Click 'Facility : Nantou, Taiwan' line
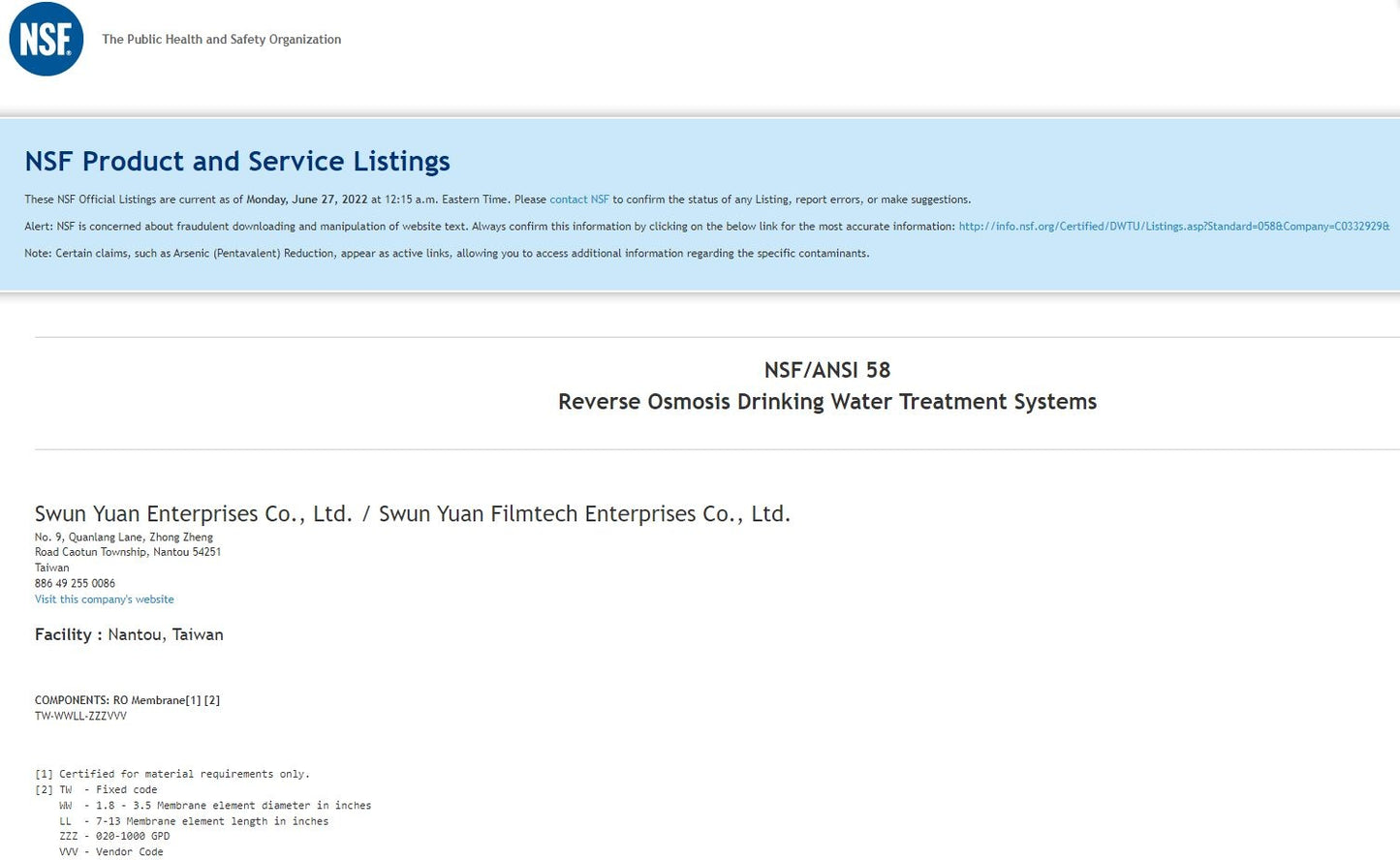This screenshot has width=1400, height=860. pos(129,635)
